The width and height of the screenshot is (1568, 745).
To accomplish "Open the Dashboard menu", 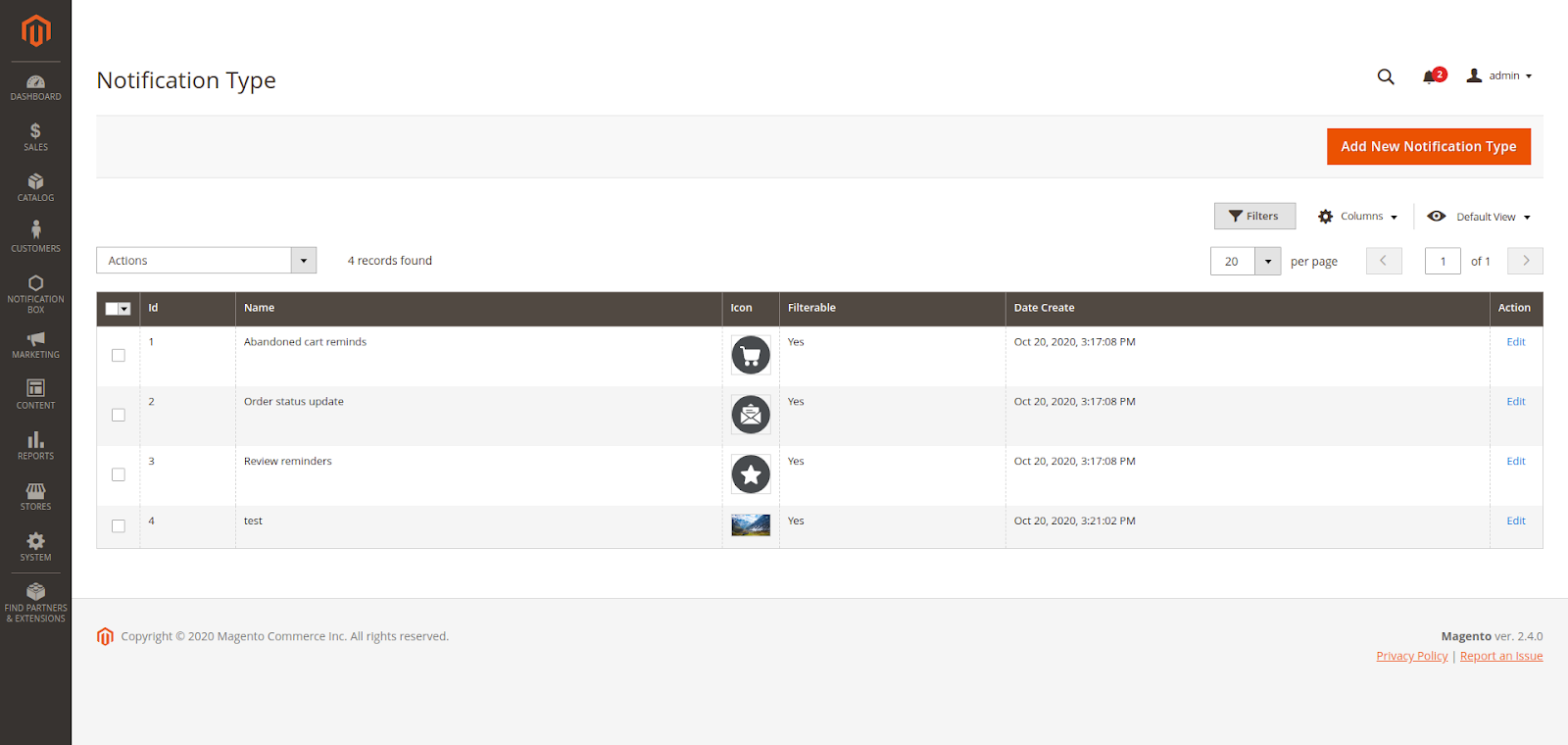I will click(35, 87).
